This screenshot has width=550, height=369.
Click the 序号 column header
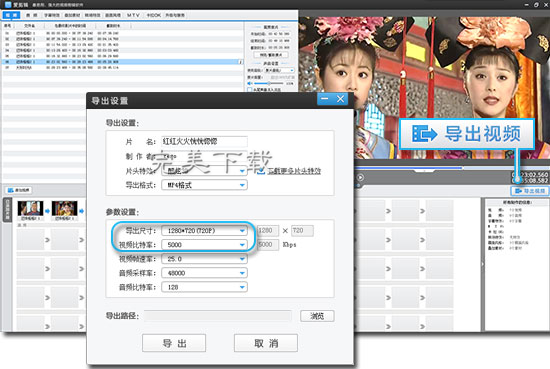(7, 26)
